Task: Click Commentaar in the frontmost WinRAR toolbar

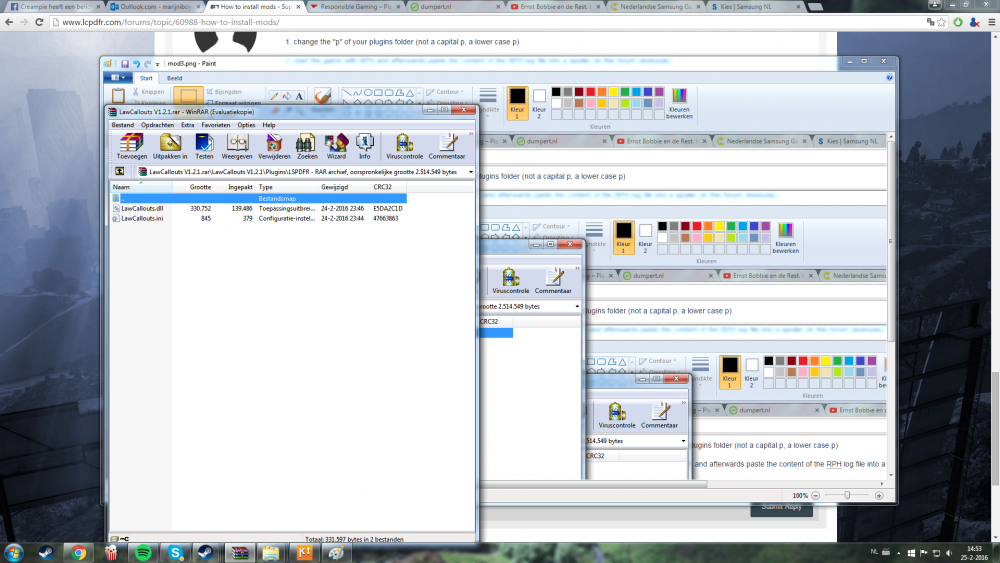Action: 446,146
